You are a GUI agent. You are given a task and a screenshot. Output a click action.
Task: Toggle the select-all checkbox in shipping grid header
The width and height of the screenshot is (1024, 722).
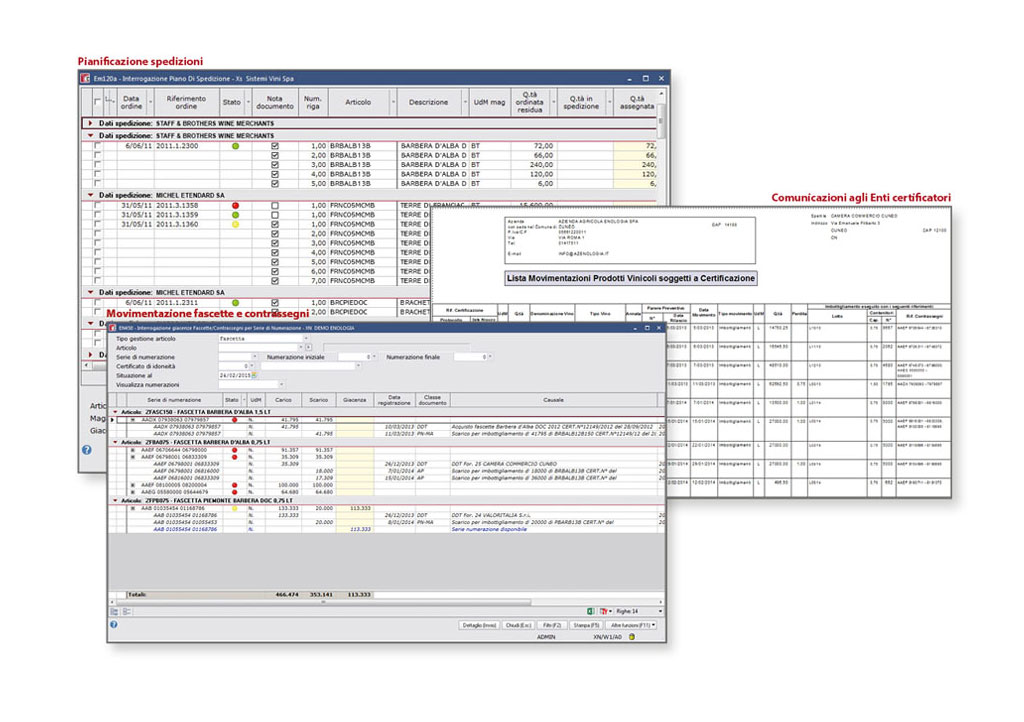click(x=97, y=101)
